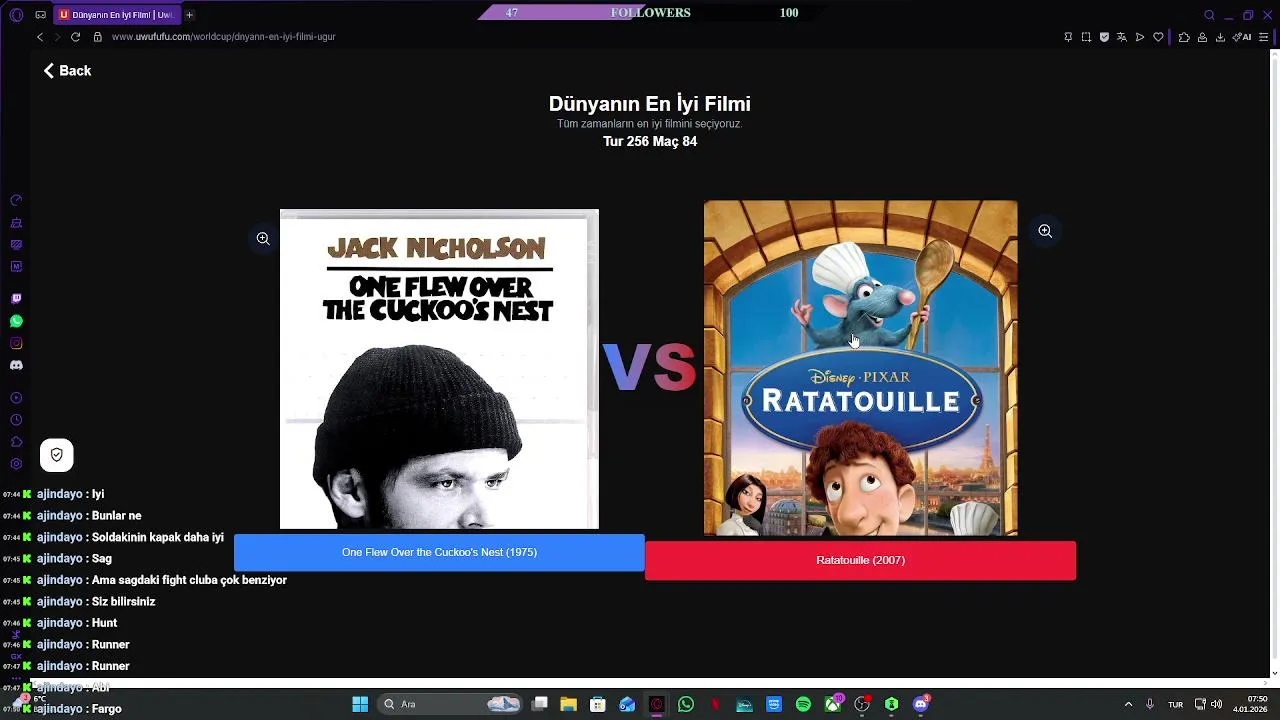1280x720 pixels.
Task: Magnify the Cuckoo's Nest poster with zoom icon
Action: (263, 239)
